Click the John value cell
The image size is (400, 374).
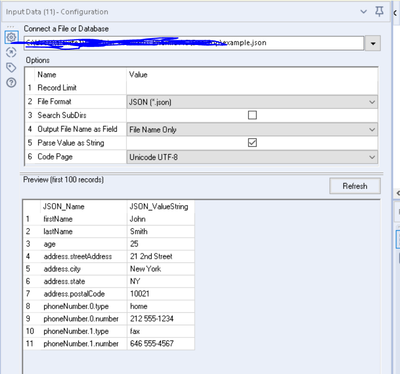point(161,219)
